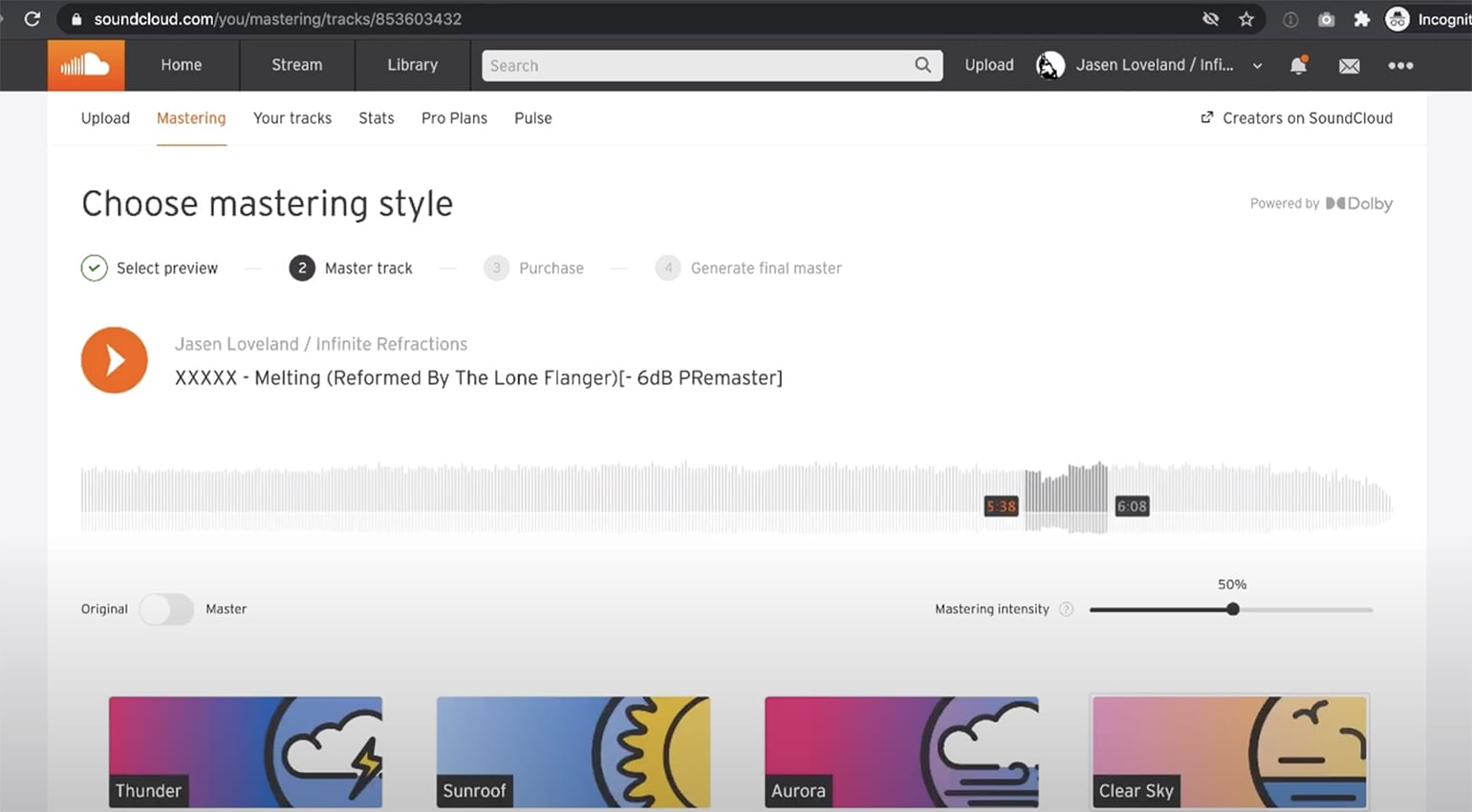This screenshot has height=812, width=1472.
Task: Open the notifications bell
Action: tap(1298, 65)
